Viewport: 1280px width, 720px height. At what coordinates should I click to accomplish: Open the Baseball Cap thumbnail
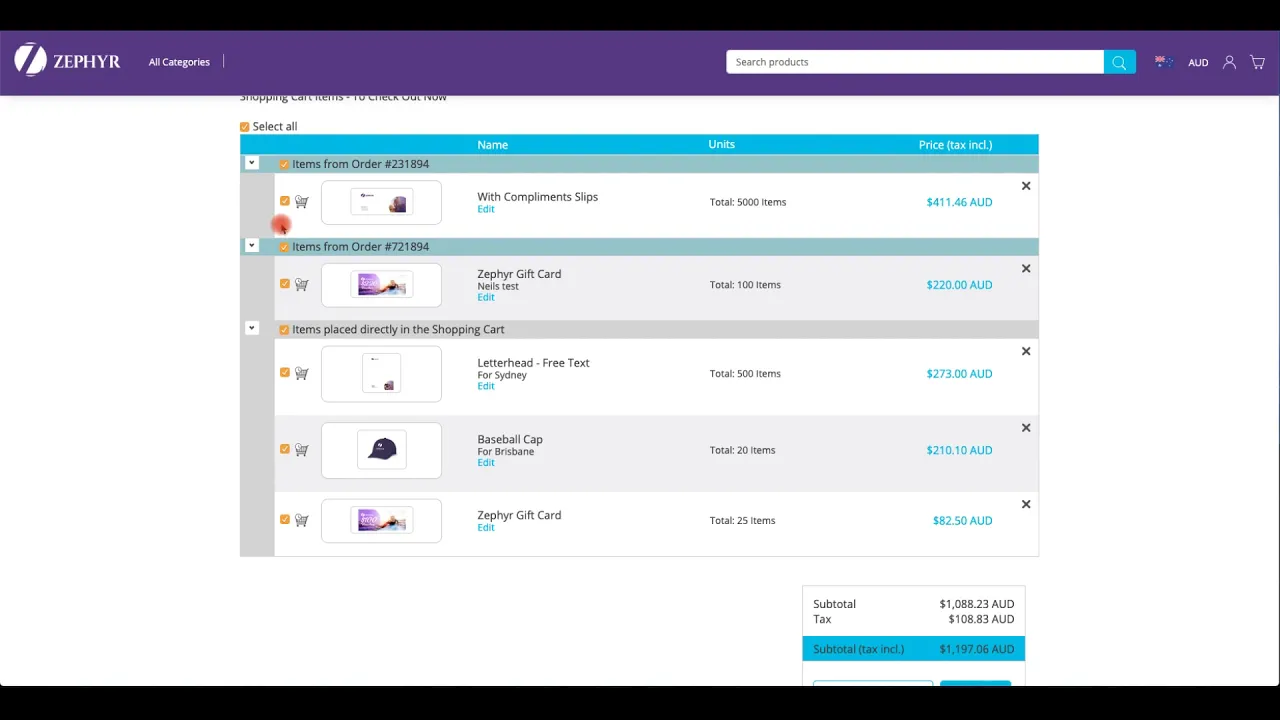pyautogui.click(x=381, y=450)
